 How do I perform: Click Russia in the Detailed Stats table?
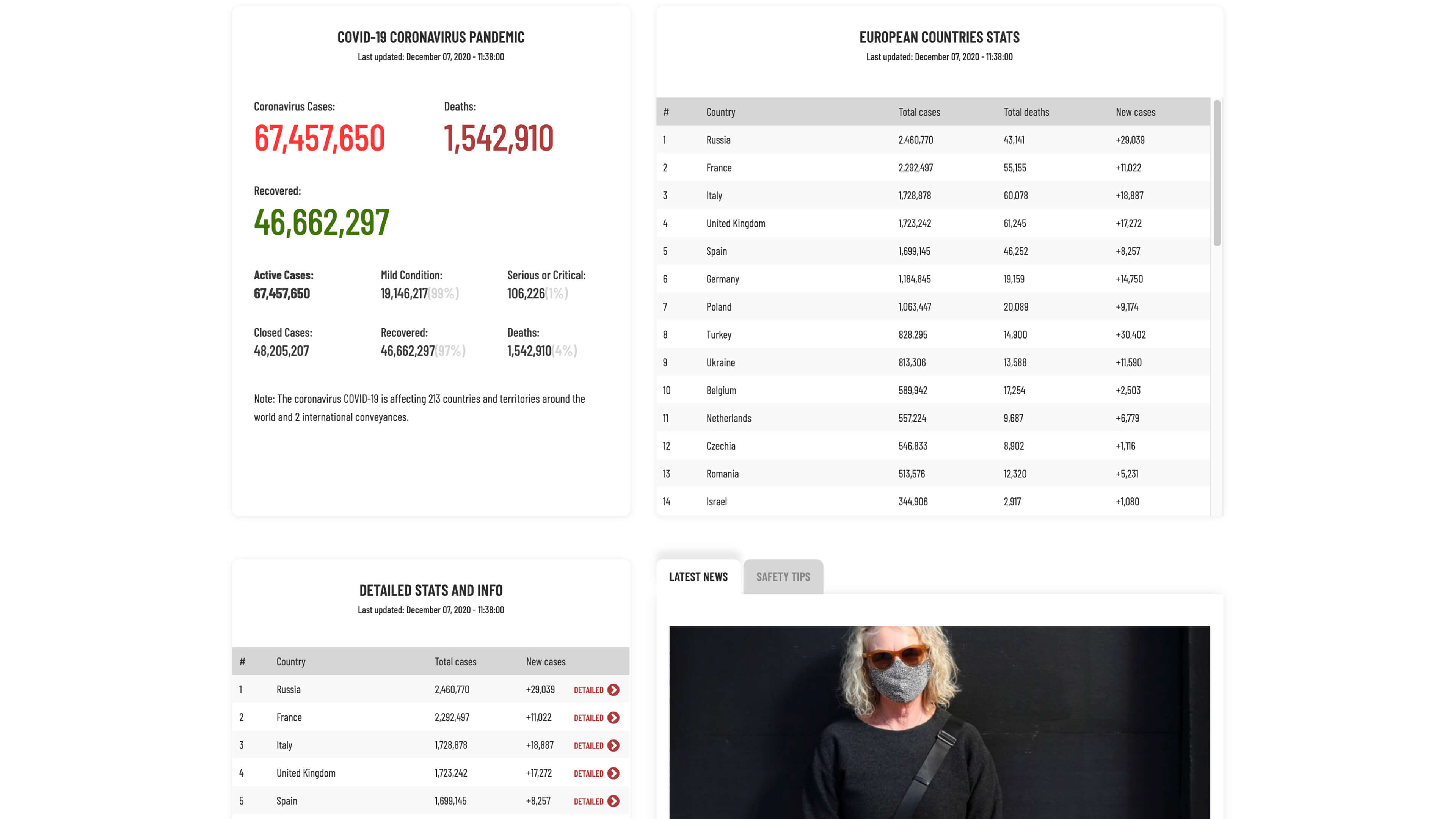pos(288,690)
